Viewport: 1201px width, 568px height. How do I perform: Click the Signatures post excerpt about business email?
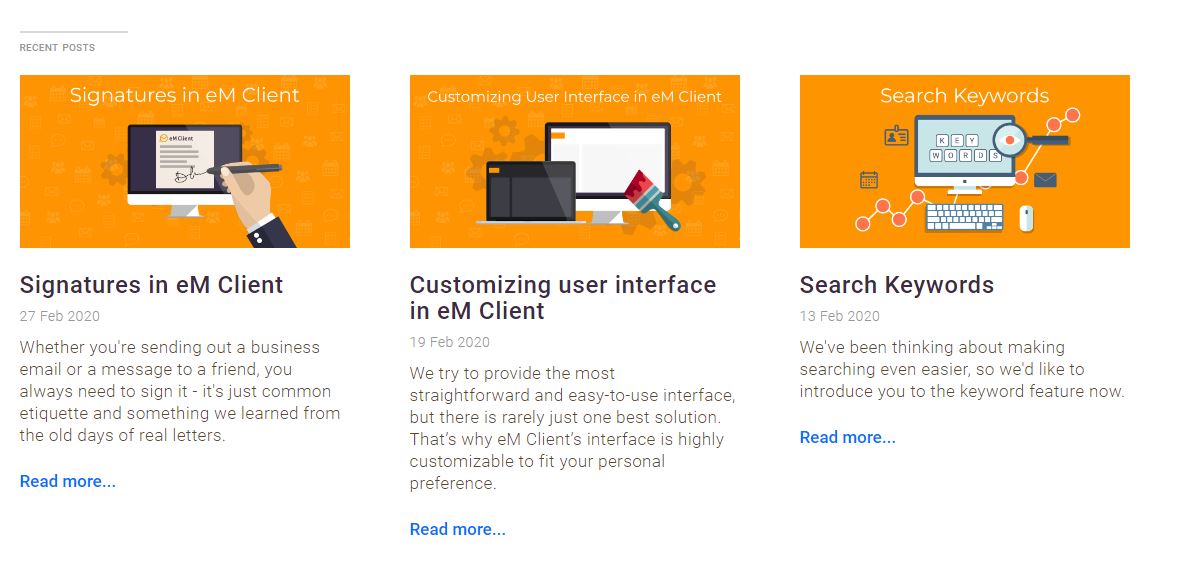coord(180,391)
